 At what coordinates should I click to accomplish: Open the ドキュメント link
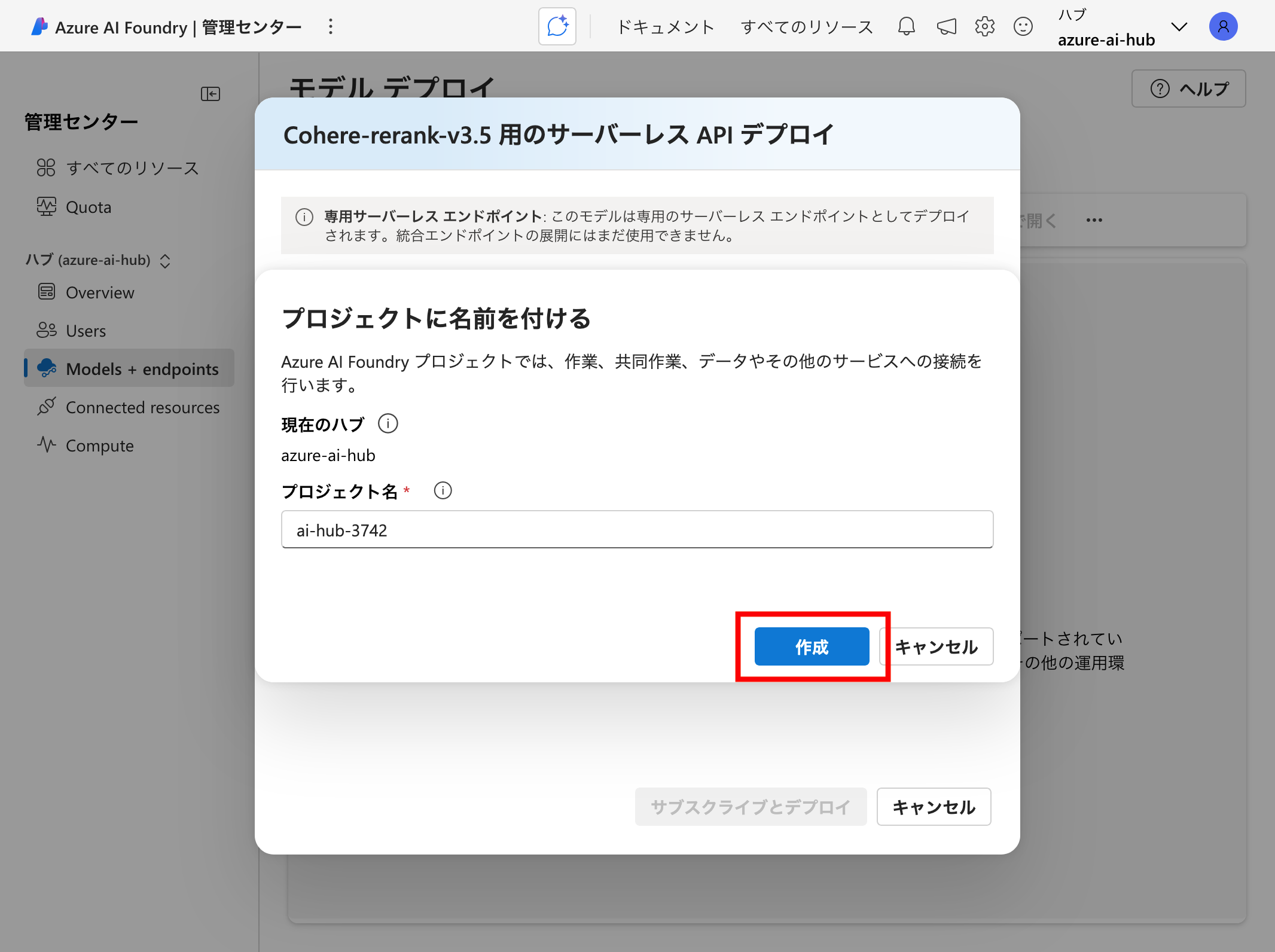coord(666,27)
